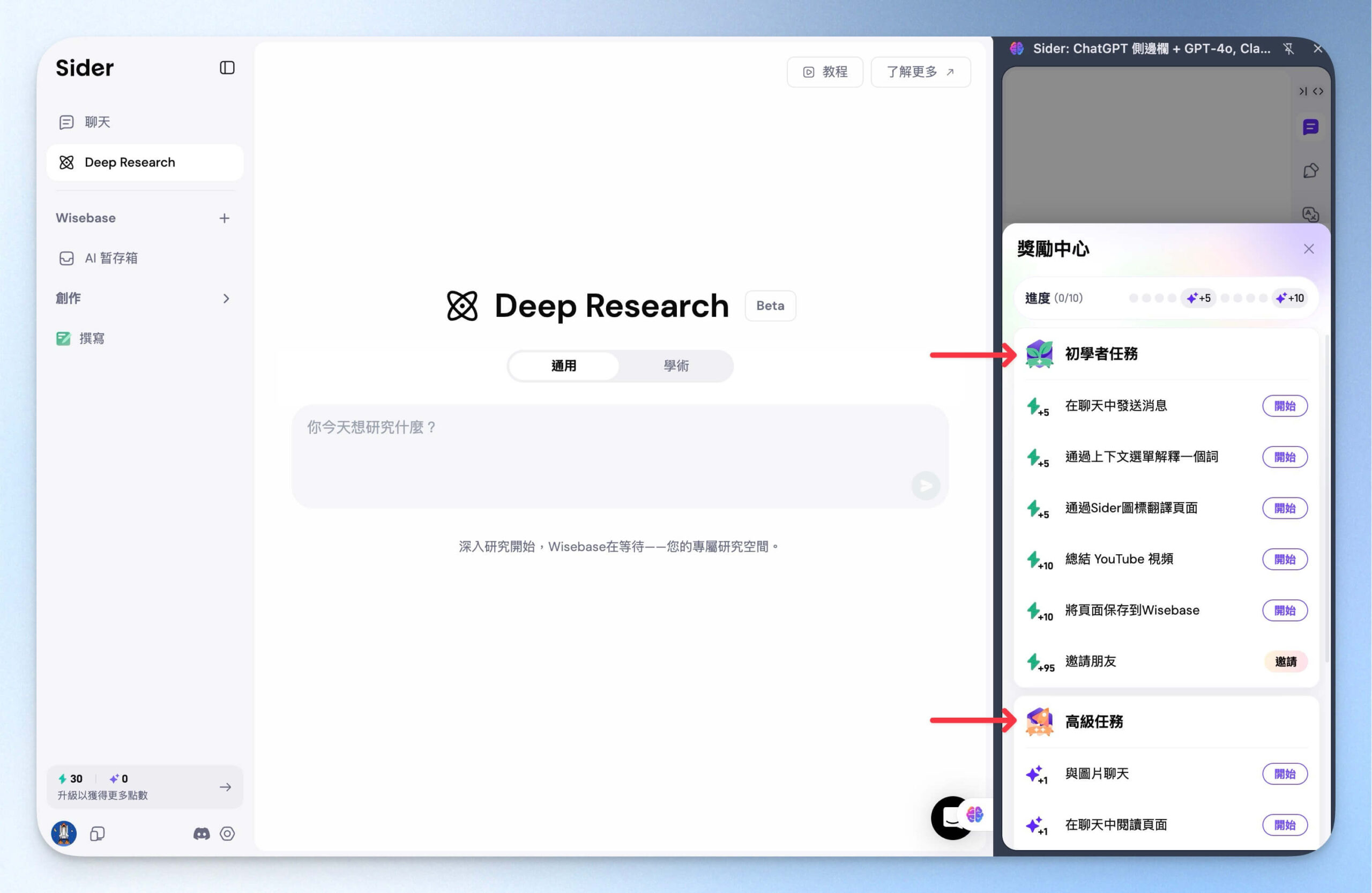Click the 教程 tutorial button
Viewport: 1372px width, 893px height.
coord(825,72)
